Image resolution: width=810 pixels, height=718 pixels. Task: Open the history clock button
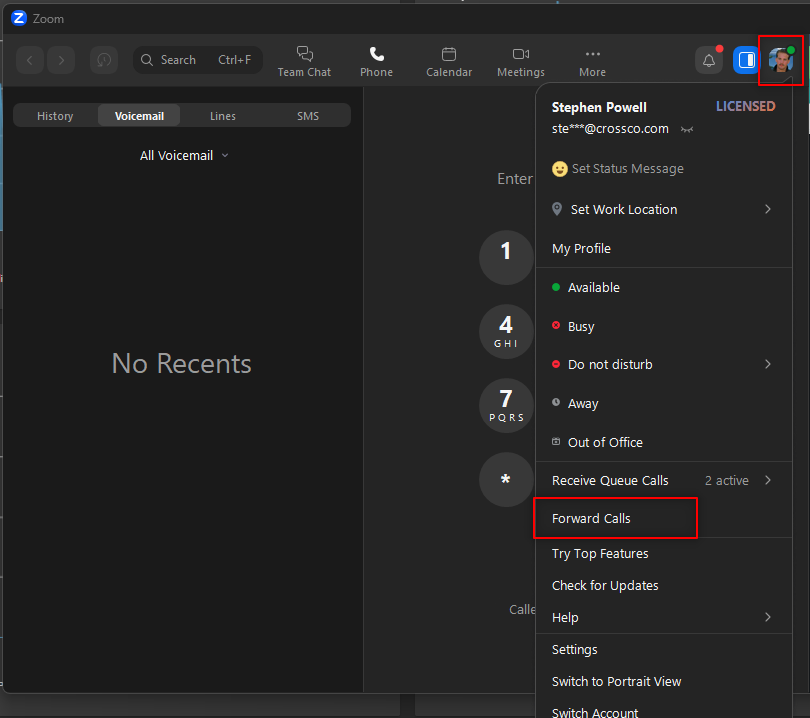point(104,60)
